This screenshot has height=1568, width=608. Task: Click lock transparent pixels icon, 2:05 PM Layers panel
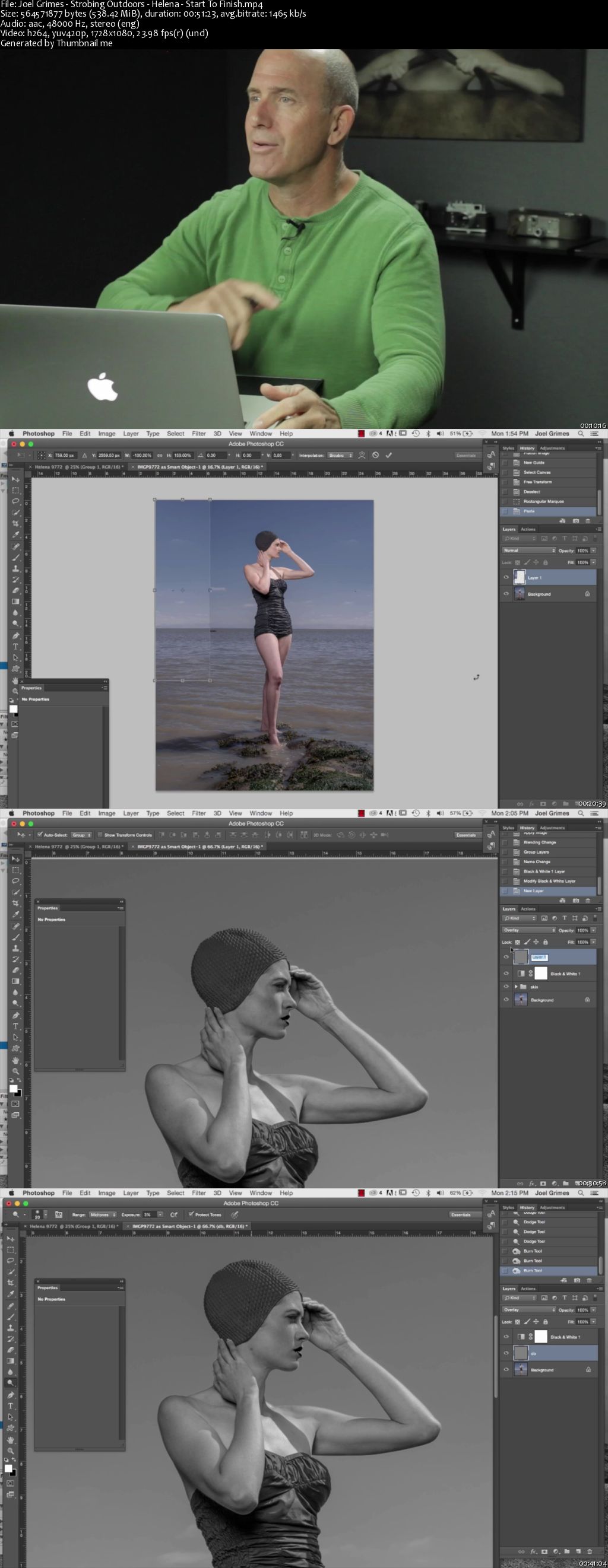coord(517,942)
